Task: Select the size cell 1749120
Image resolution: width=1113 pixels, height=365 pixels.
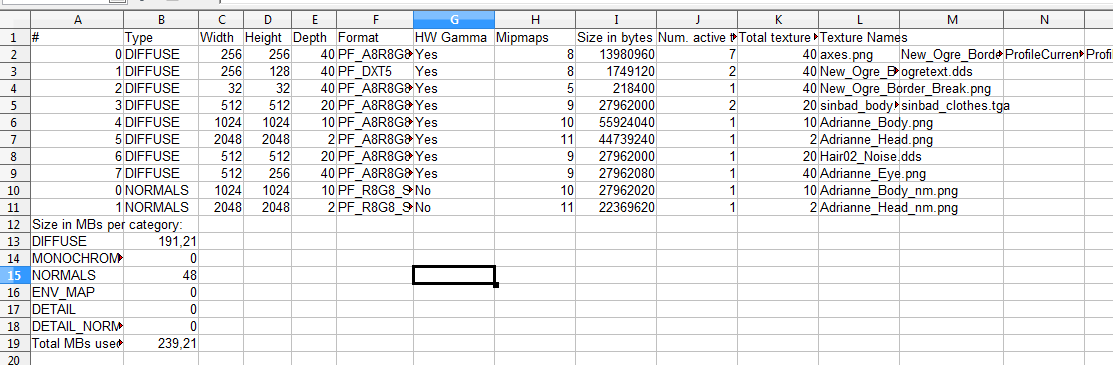Action: (x=615, y=71)
